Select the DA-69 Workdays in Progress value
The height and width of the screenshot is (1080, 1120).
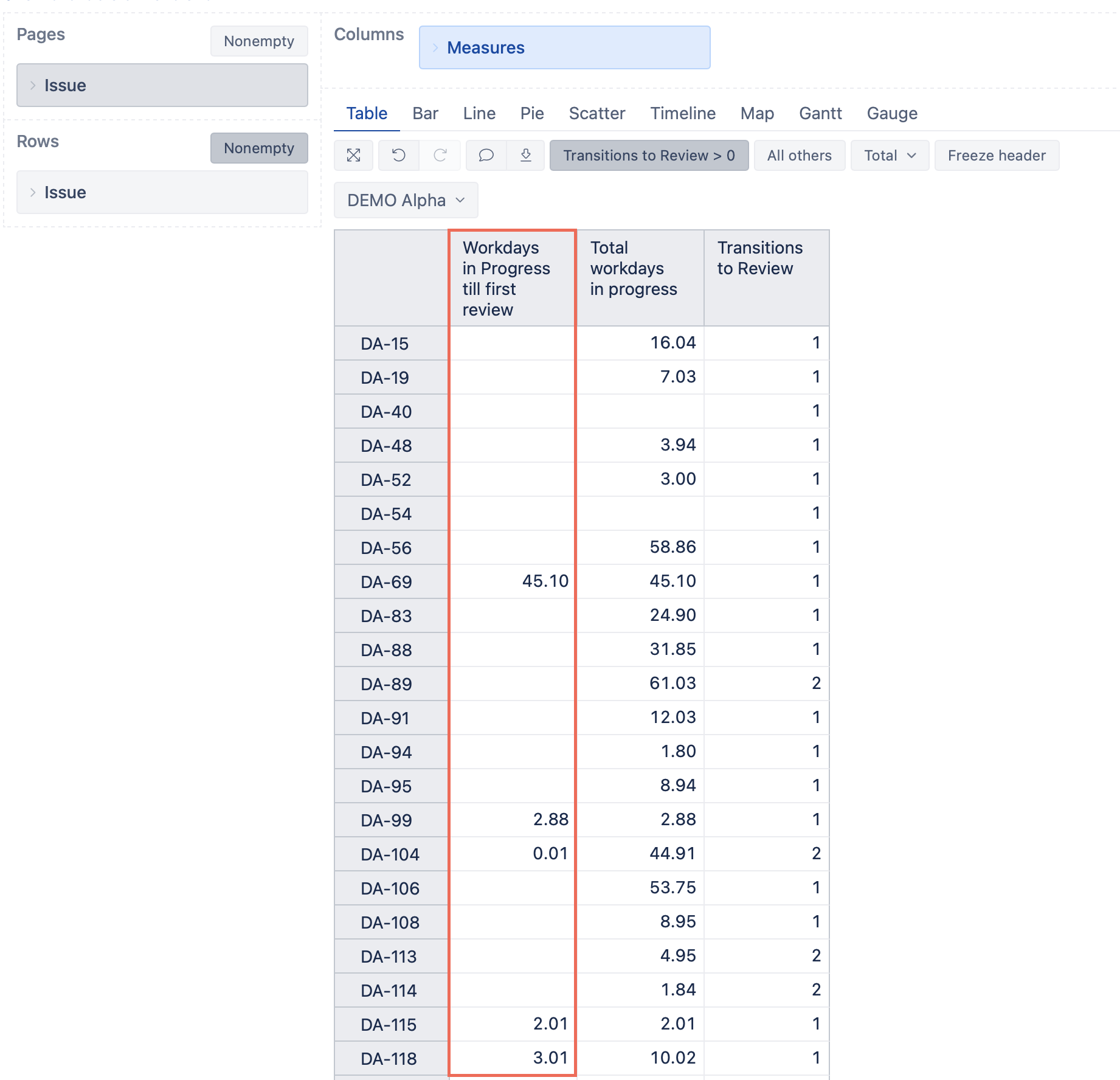coord(545,581)
